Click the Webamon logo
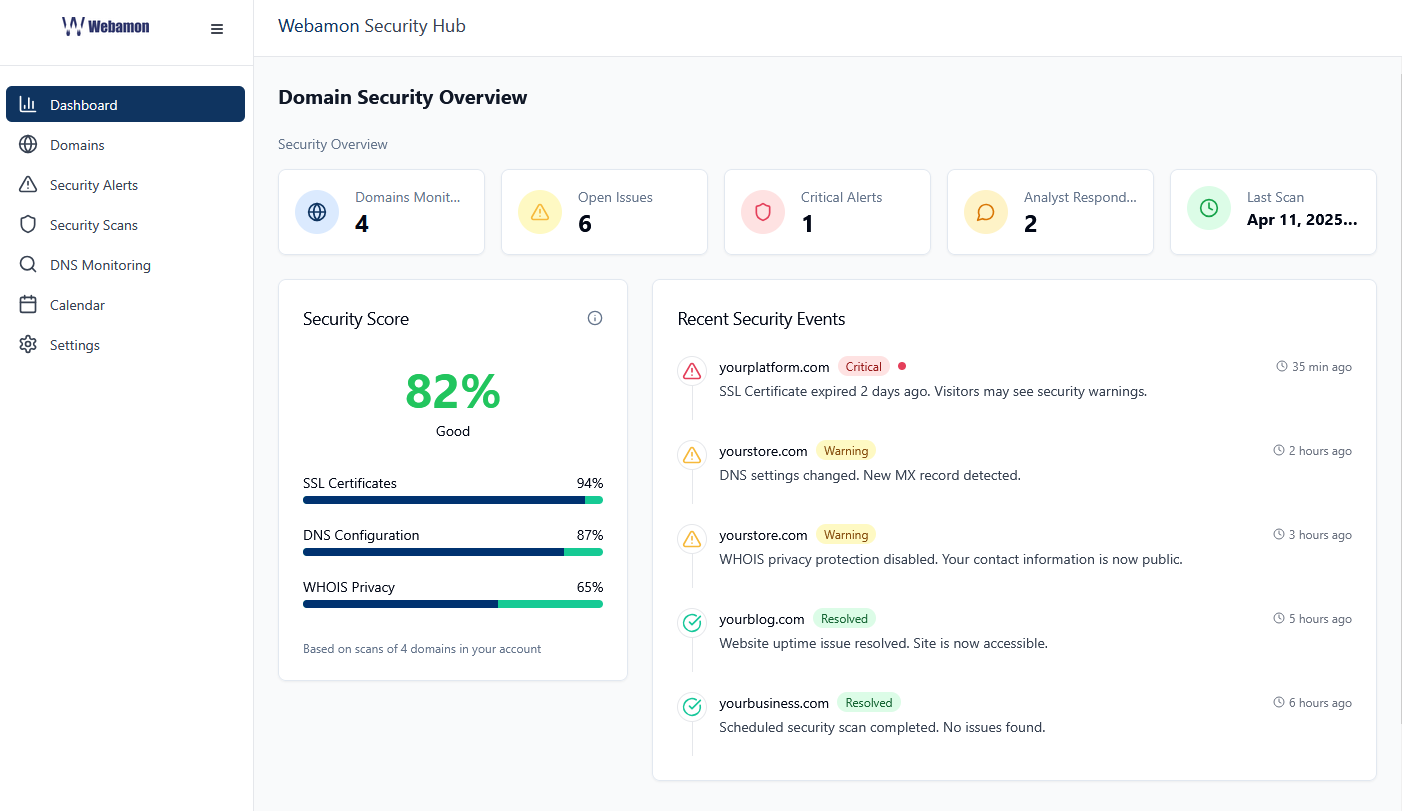1402x811 pixels. click(105, 27)
